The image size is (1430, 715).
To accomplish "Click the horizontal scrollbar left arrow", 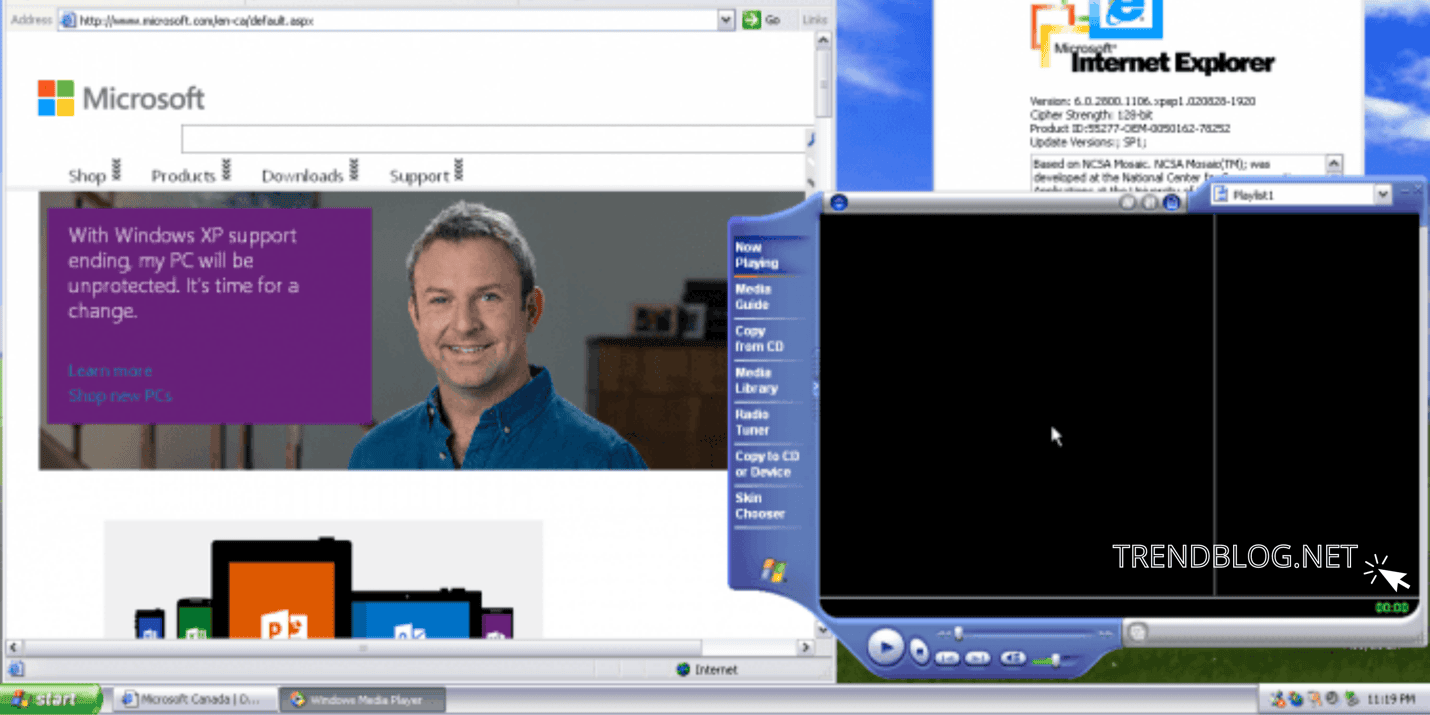I will 14,648.
